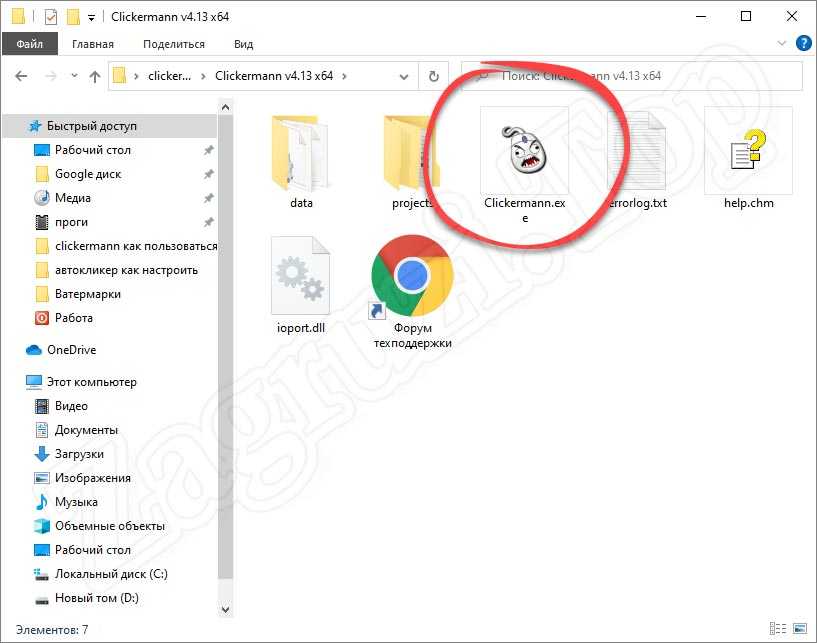Open the help.chm help file
Image resolution: width=817 pixels, height=643 pixels.
click(748, 160)
